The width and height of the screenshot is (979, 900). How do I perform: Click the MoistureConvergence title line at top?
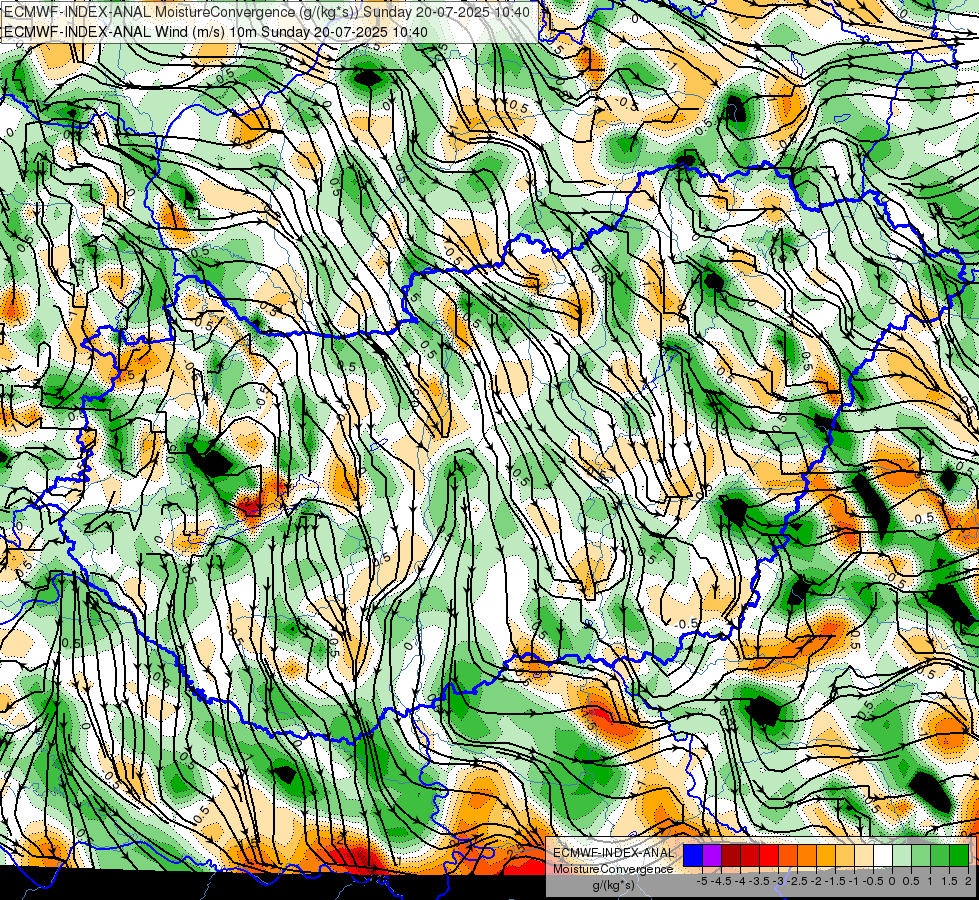(267, 12)
